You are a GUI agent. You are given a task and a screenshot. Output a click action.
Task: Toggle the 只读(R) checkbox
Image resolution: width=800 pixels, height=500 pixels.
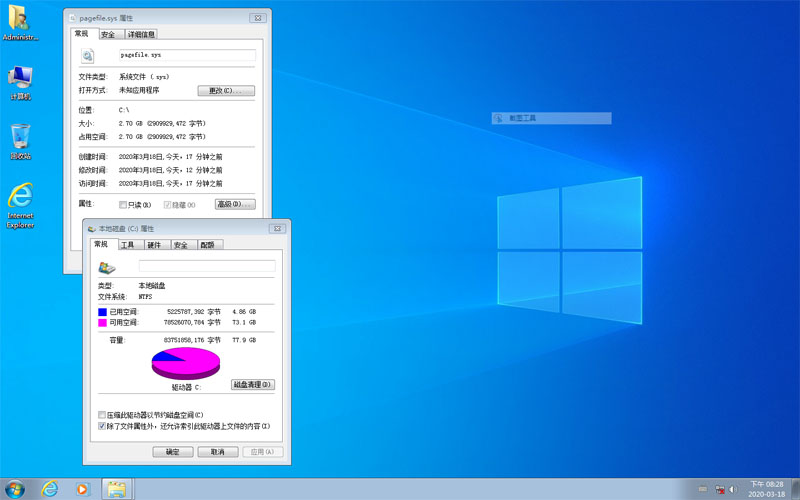click(123, 205)
